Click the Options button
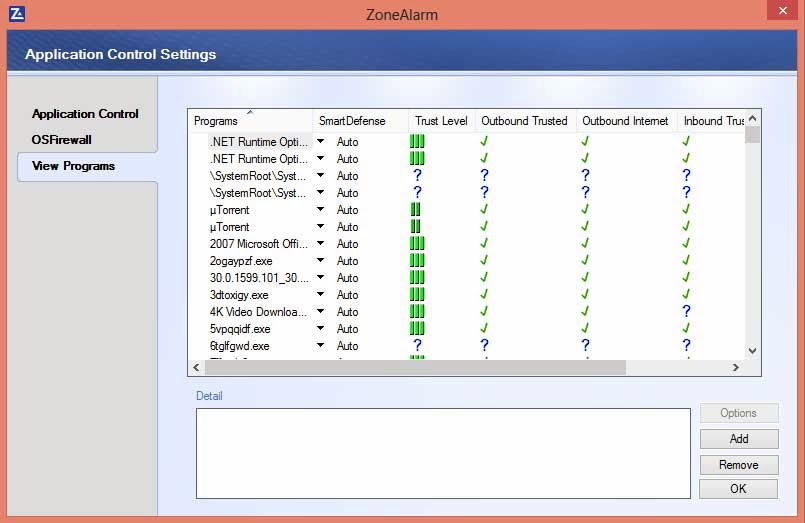 point(738,413)
